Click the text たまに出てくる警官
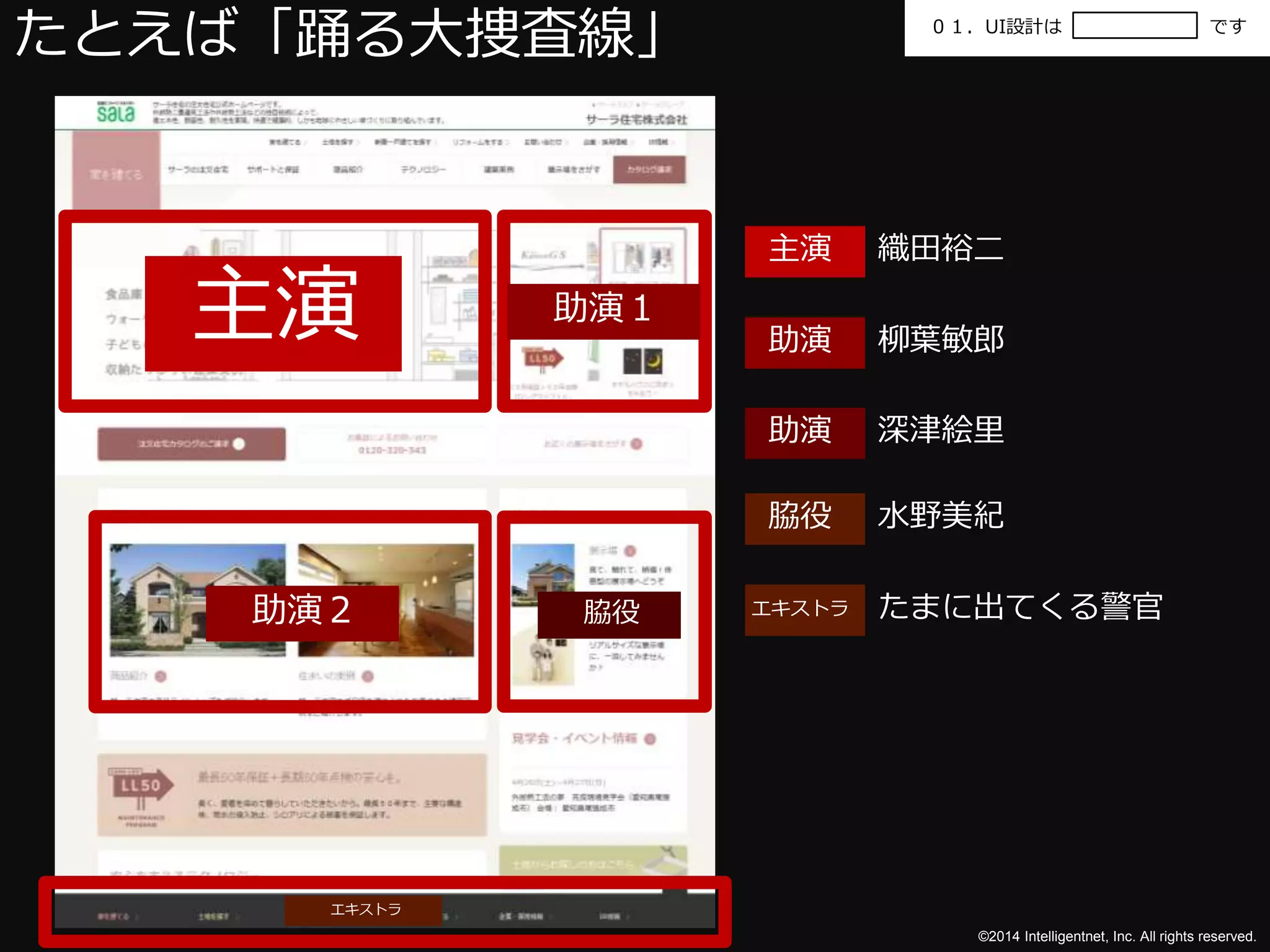 [1020, 606]
